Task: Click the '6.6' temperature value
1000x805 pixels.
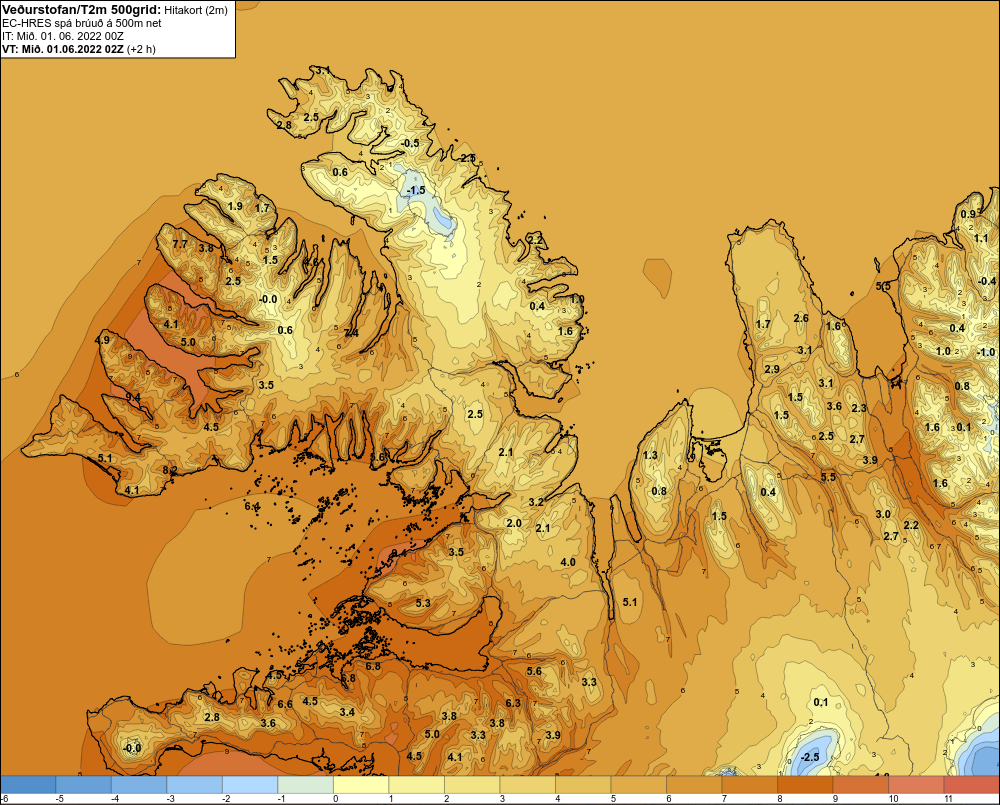Action: pos(285,704)
